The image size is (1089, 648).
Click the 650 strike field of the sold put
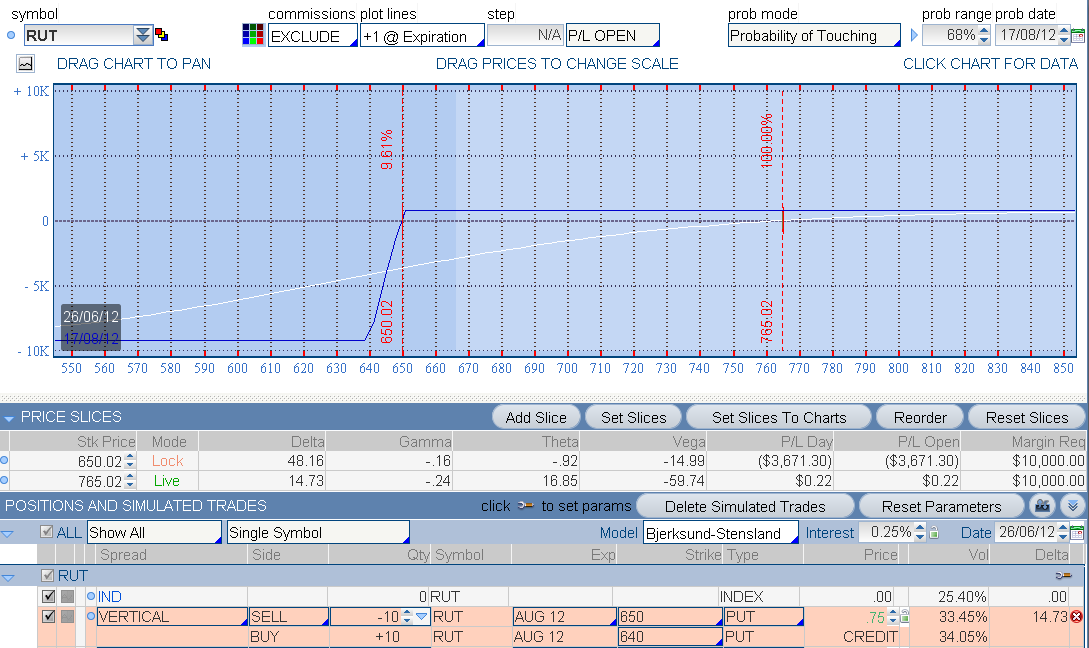(668, 617)
